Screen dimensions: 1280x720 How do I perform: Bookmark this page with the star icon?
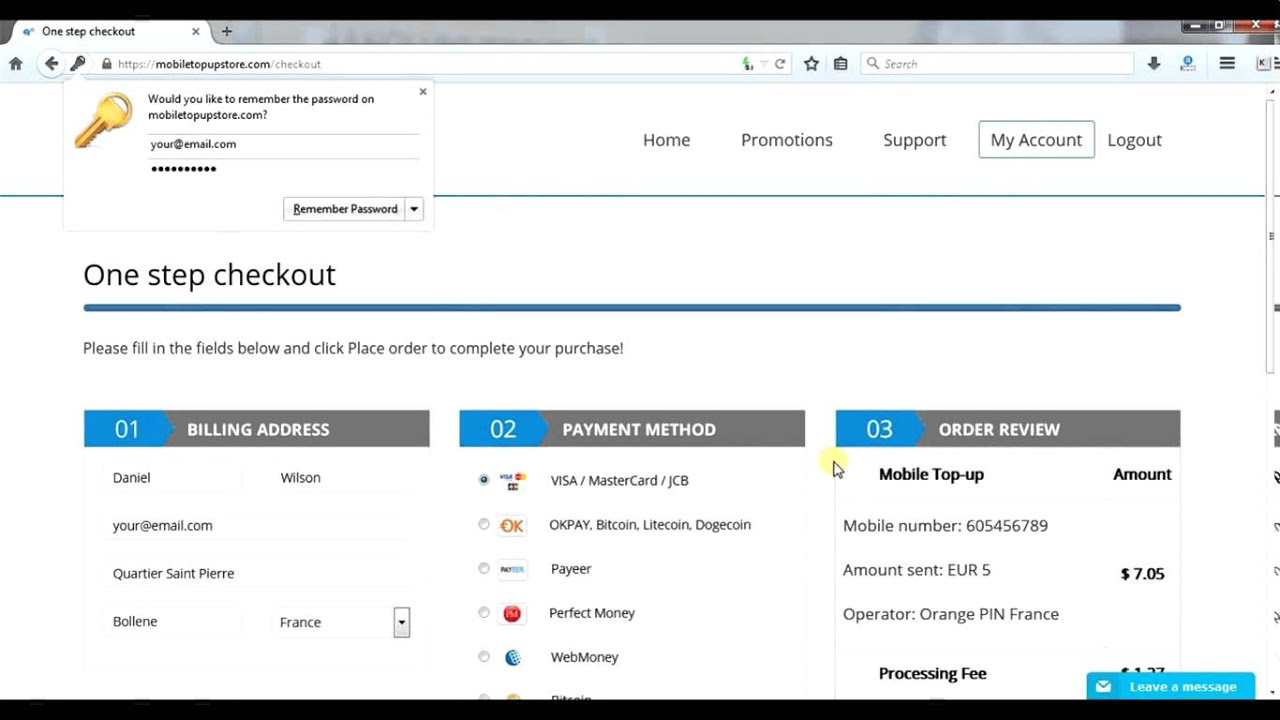[x=811, y=63]
